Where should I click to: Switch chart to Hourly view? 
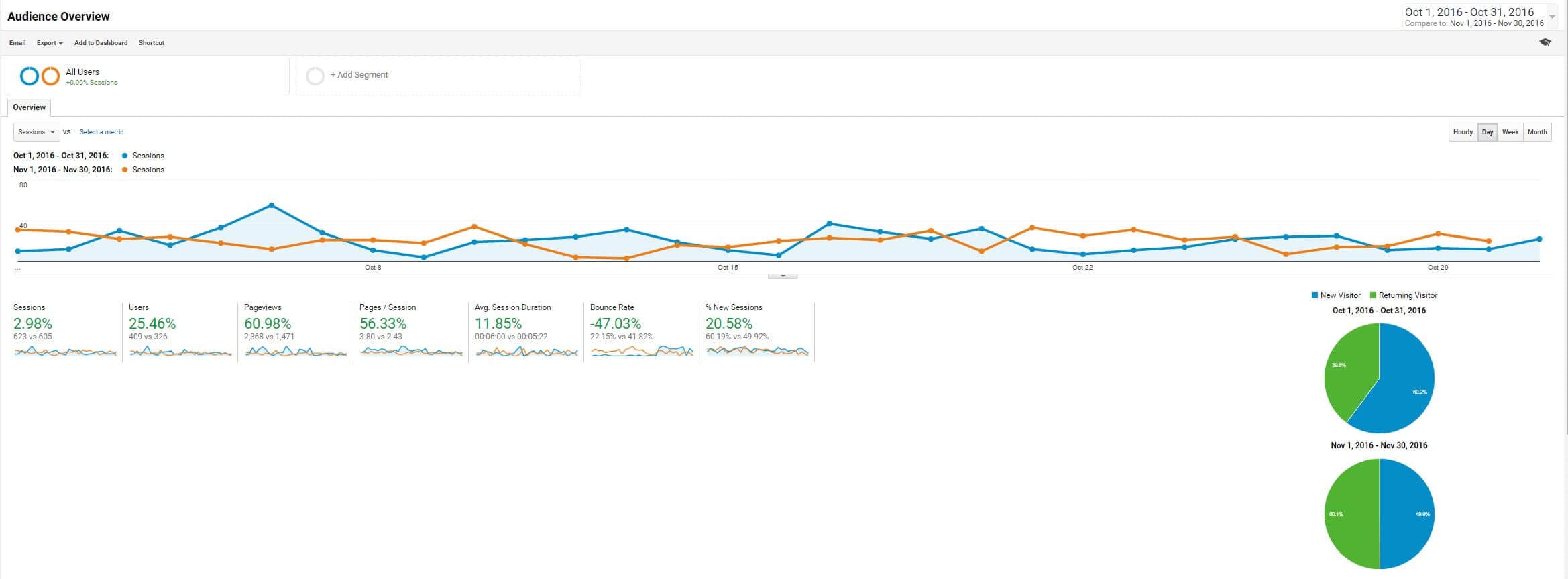tap(1463, 132)
